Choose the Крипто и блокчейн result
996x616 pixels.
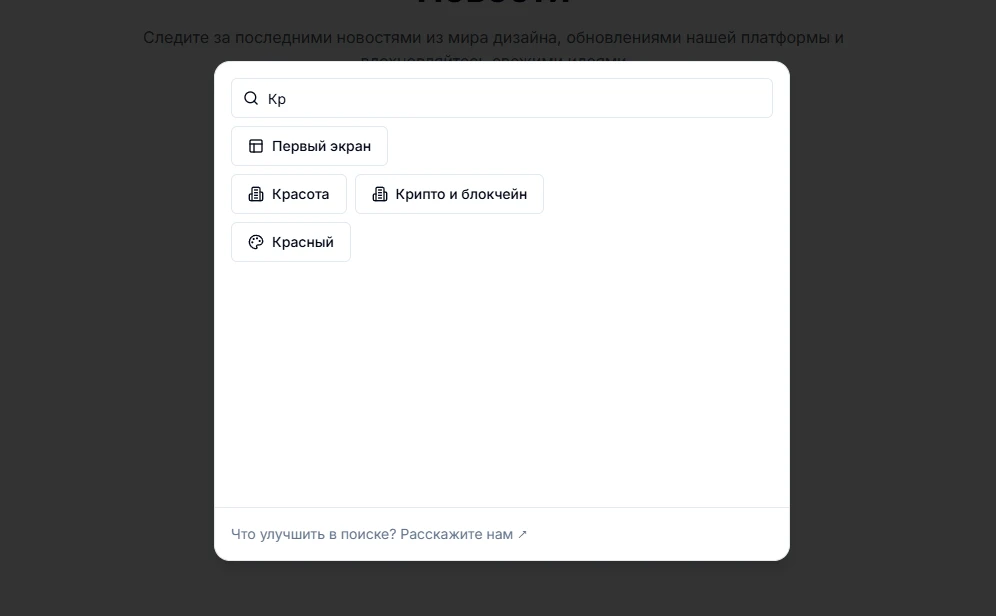coord(460,194)
